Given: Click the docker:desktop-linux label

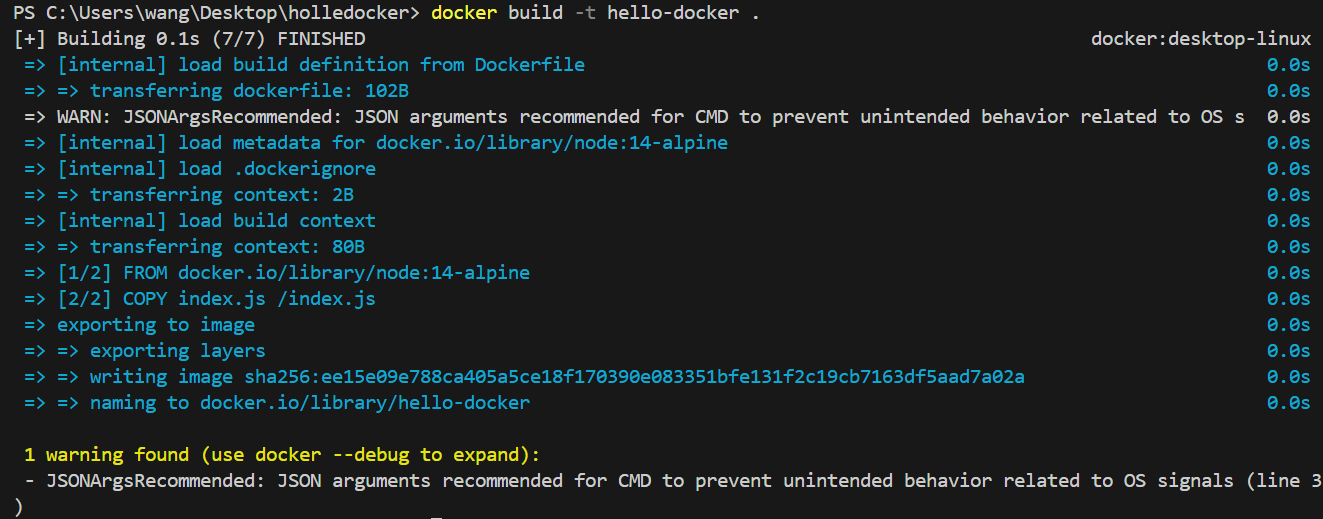Looking at the screenshot, I should [1200, 39].
